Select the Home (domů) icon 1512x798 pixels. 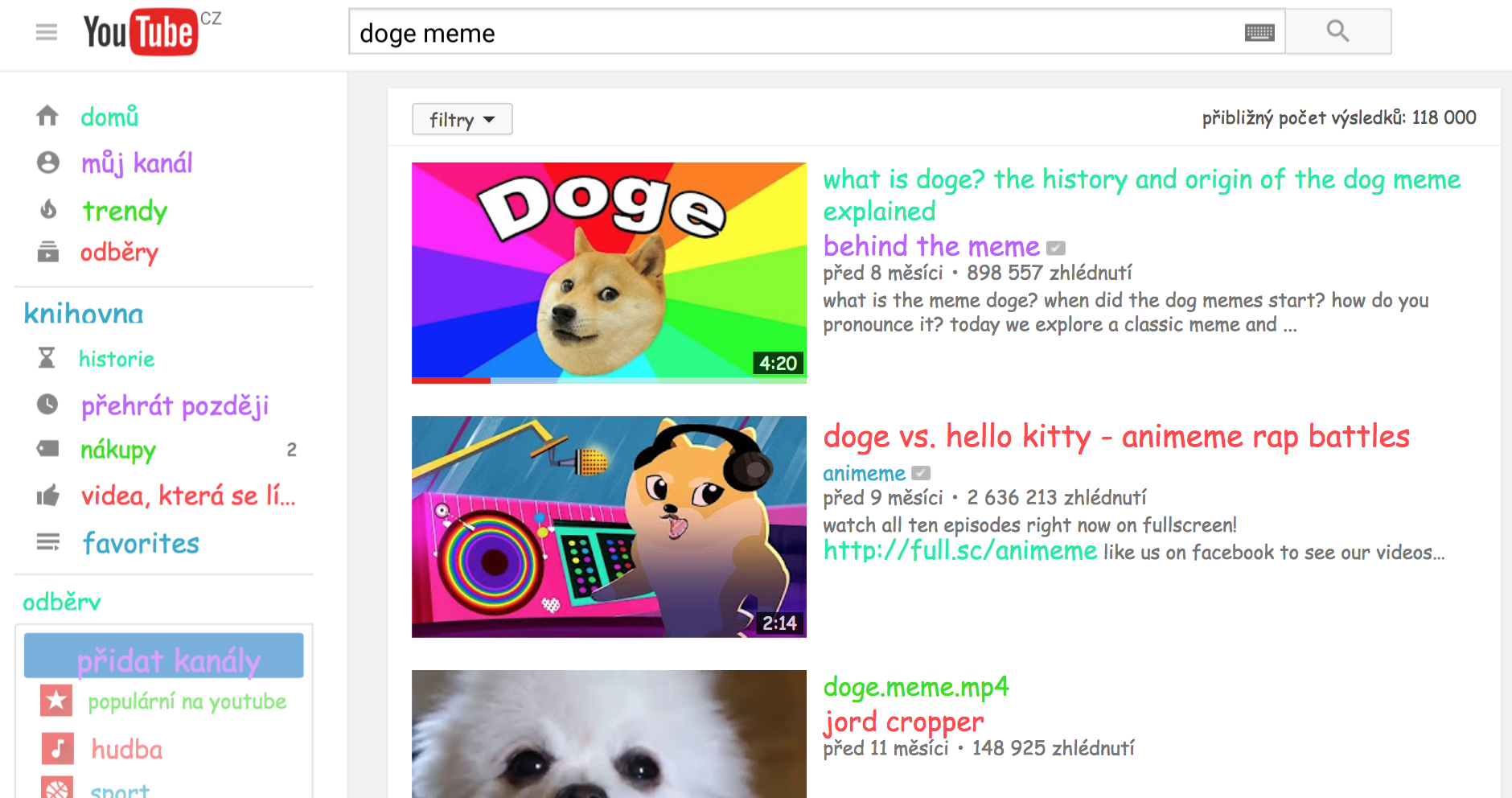point(47,116)
